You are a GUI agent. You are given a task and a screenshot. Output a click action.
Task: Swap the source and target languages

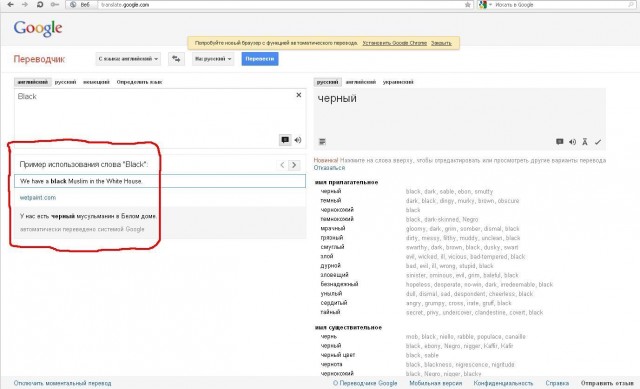pyautogui.click(x=176, y=59)
